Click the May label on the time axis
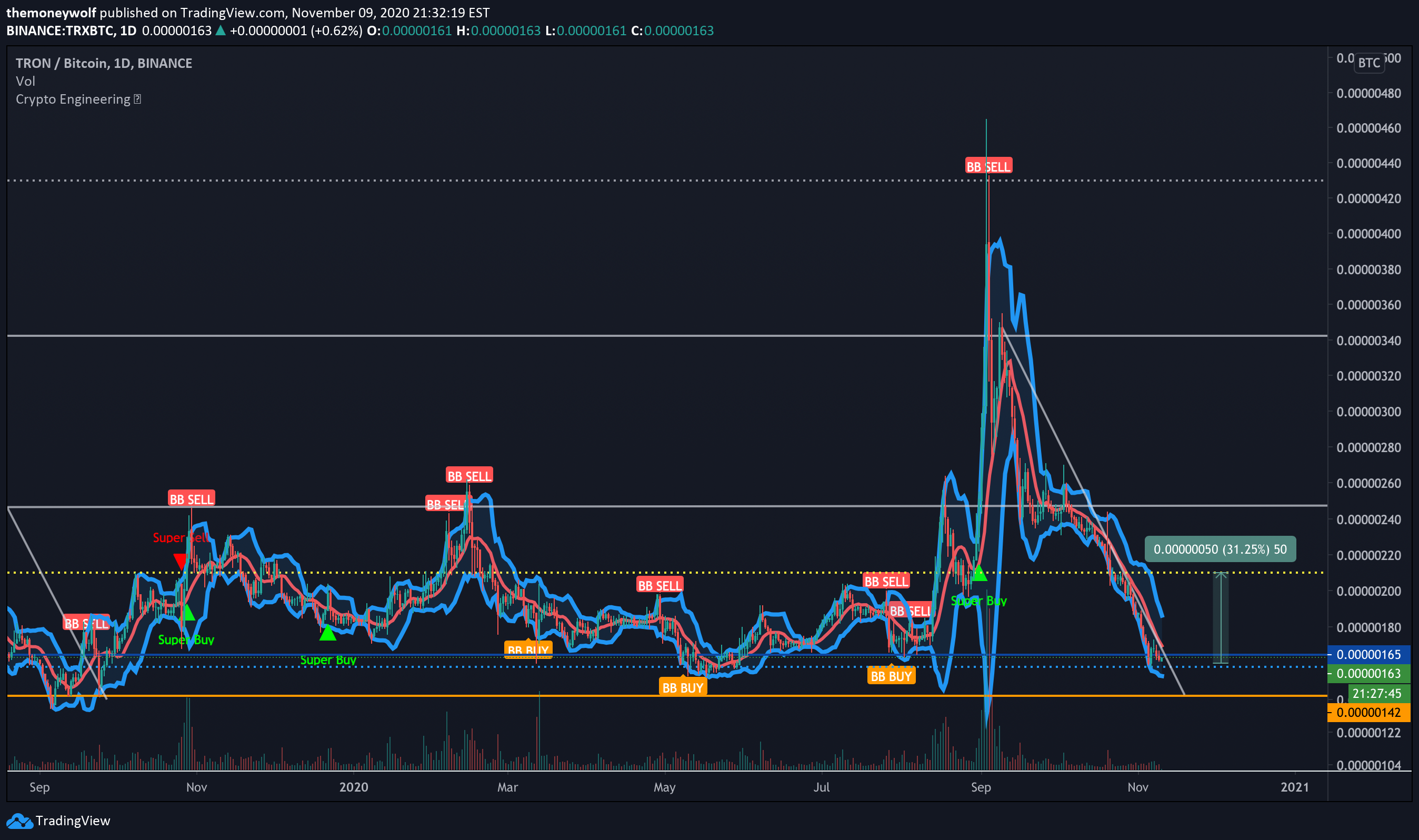 click(x=665, y=787)
